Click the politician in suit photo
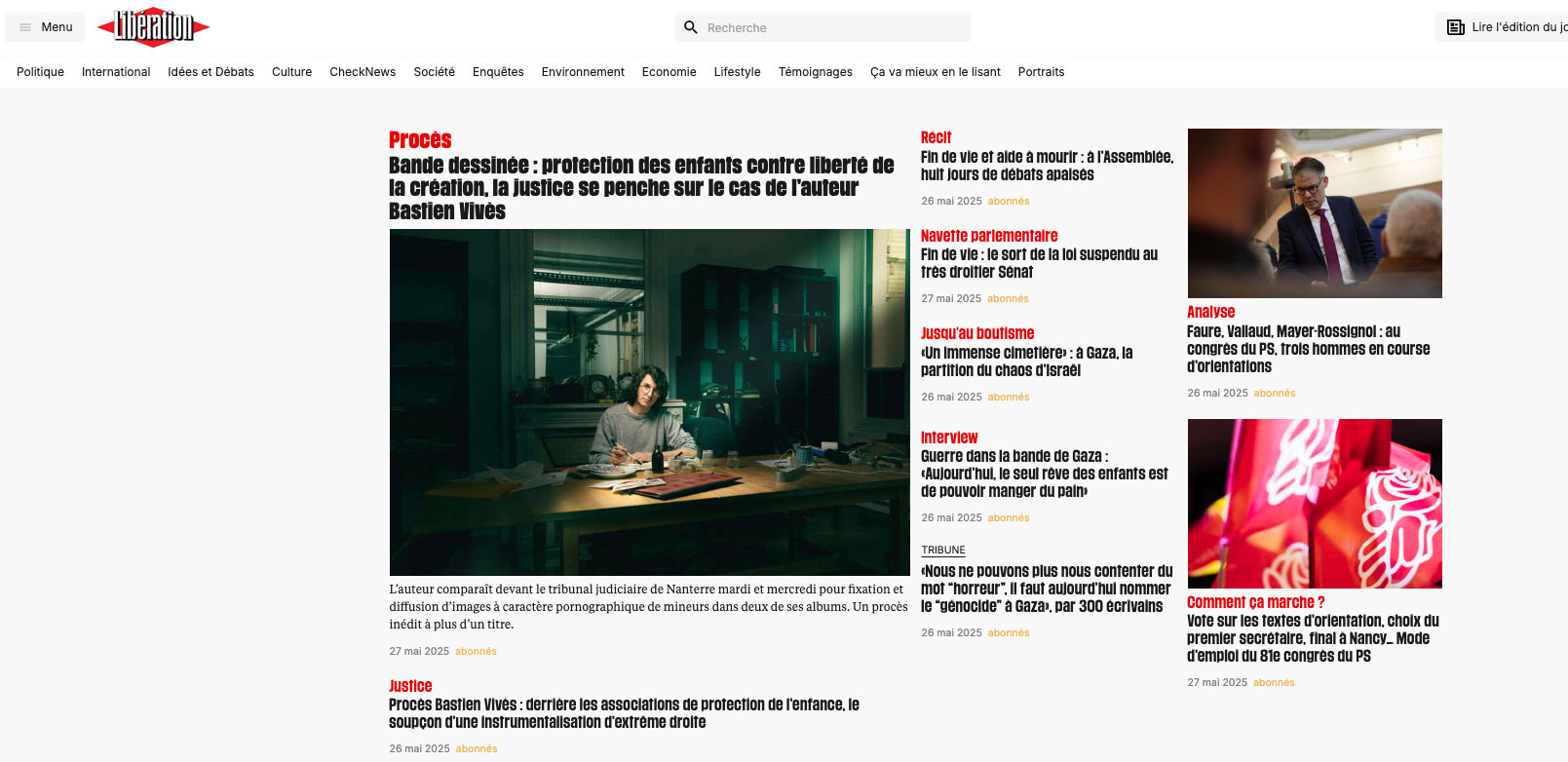 1315,213
